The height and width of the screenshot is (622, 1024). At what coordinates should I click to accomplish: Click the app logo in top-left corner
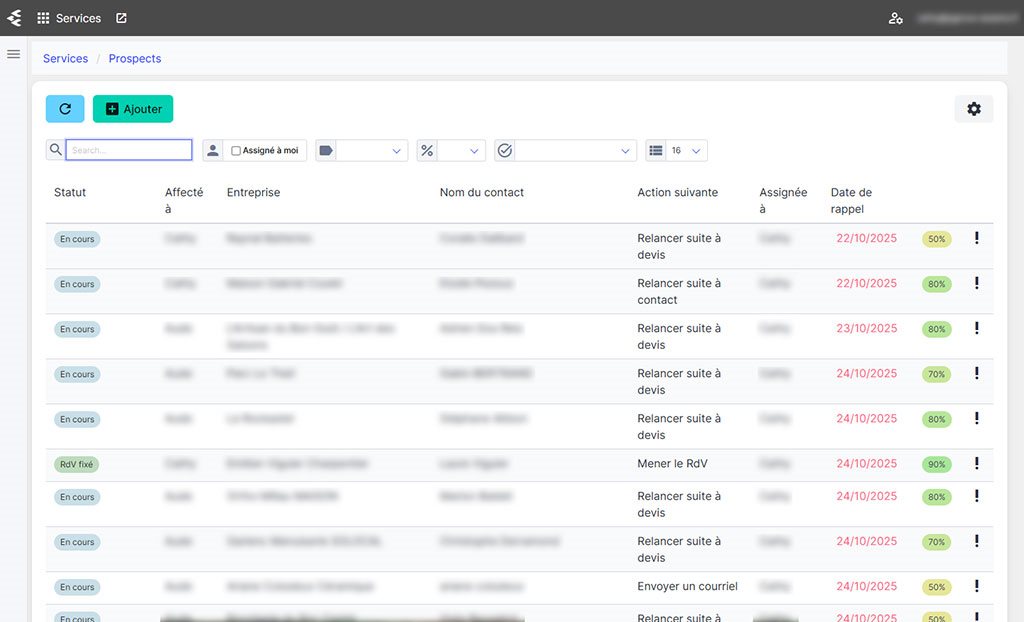point(14,18)
